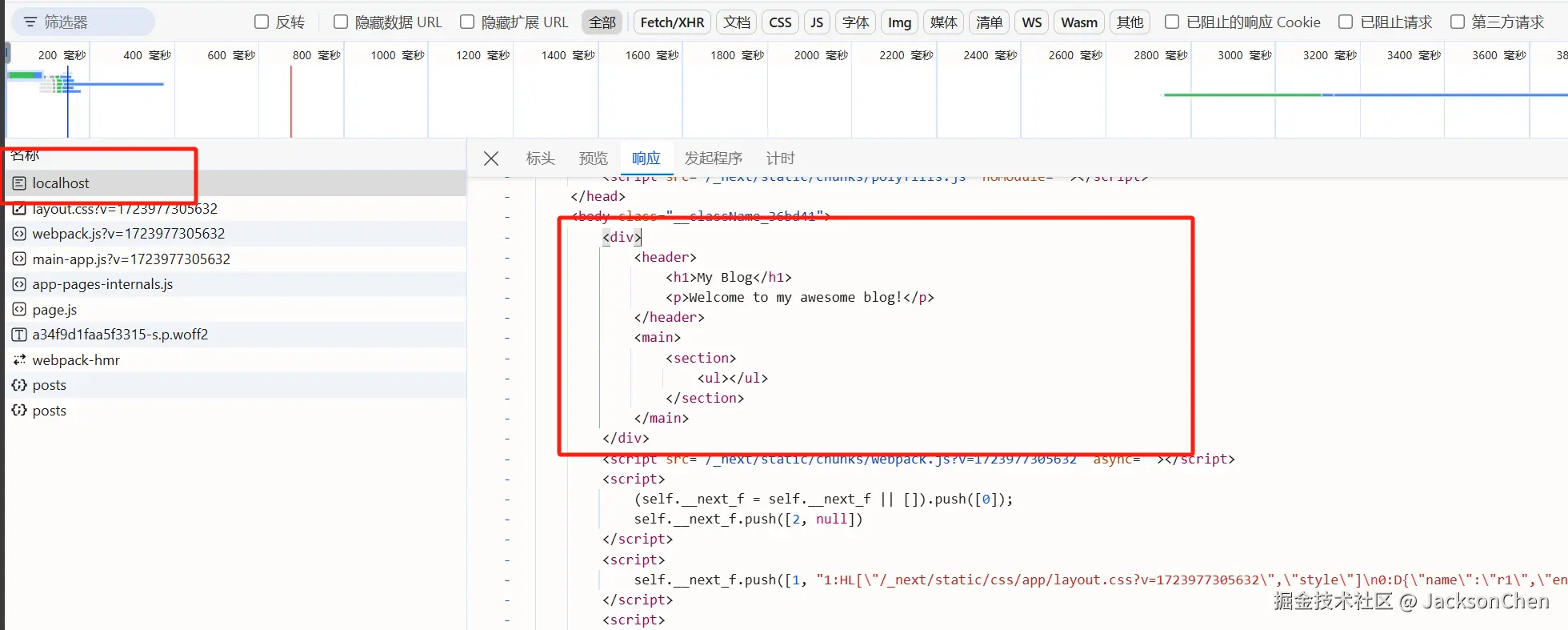Toggle the 第三方请求 checkbox

click(x=1458, y=22)
